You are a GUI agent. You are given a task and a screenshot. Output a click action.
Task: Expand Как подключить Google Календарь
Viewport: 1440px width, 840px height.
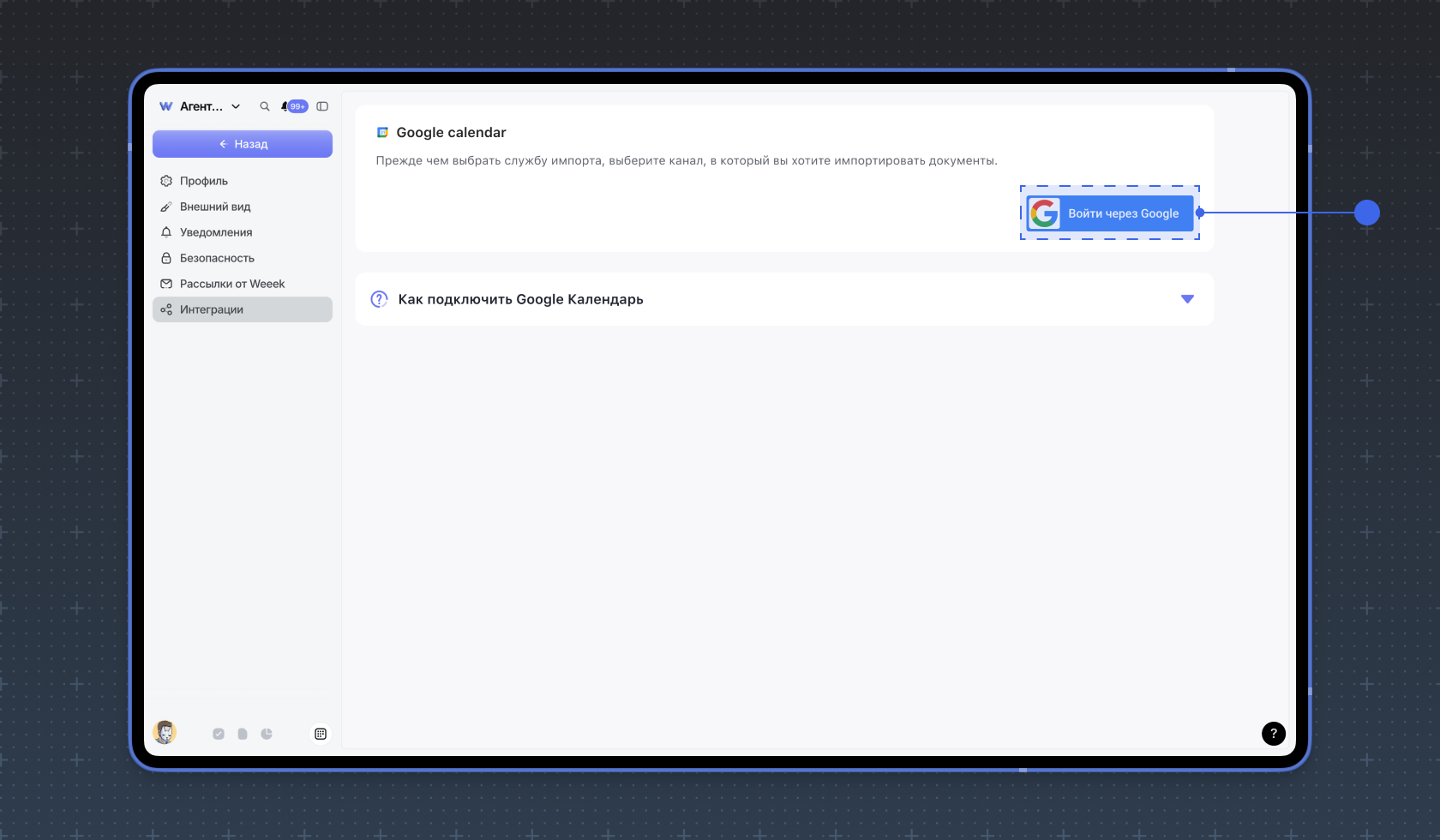(784, 299)
